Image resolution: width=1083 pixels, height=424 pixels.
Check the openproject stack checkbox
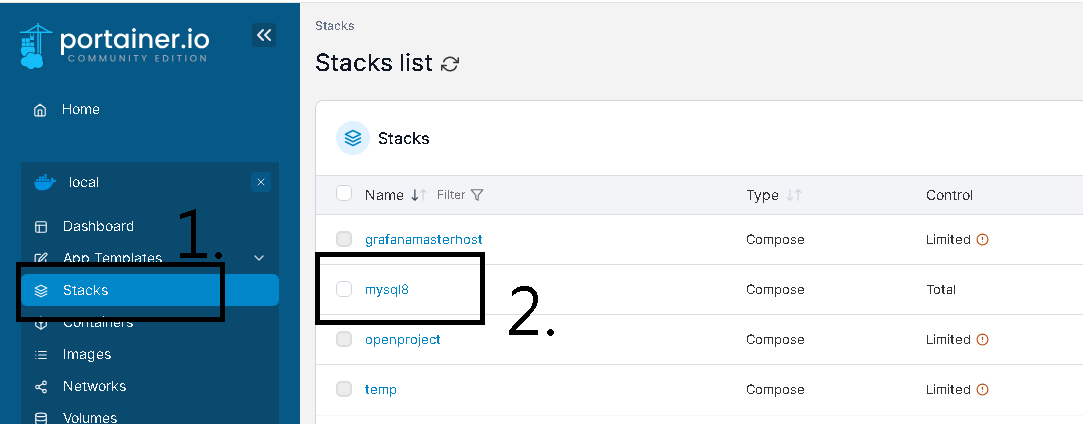344,339
